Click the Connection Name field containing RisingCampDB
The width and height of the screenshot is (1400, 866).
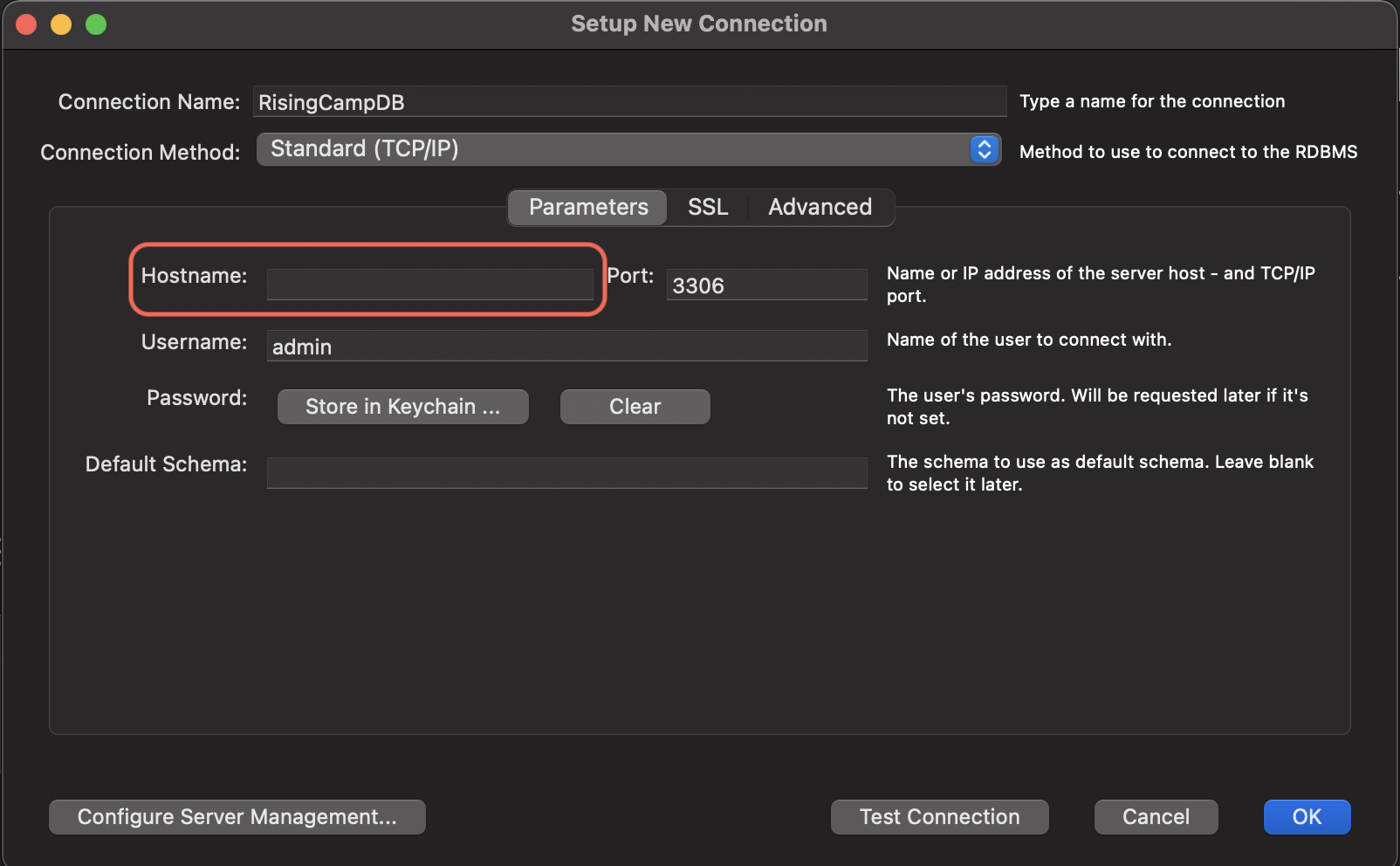629,102
